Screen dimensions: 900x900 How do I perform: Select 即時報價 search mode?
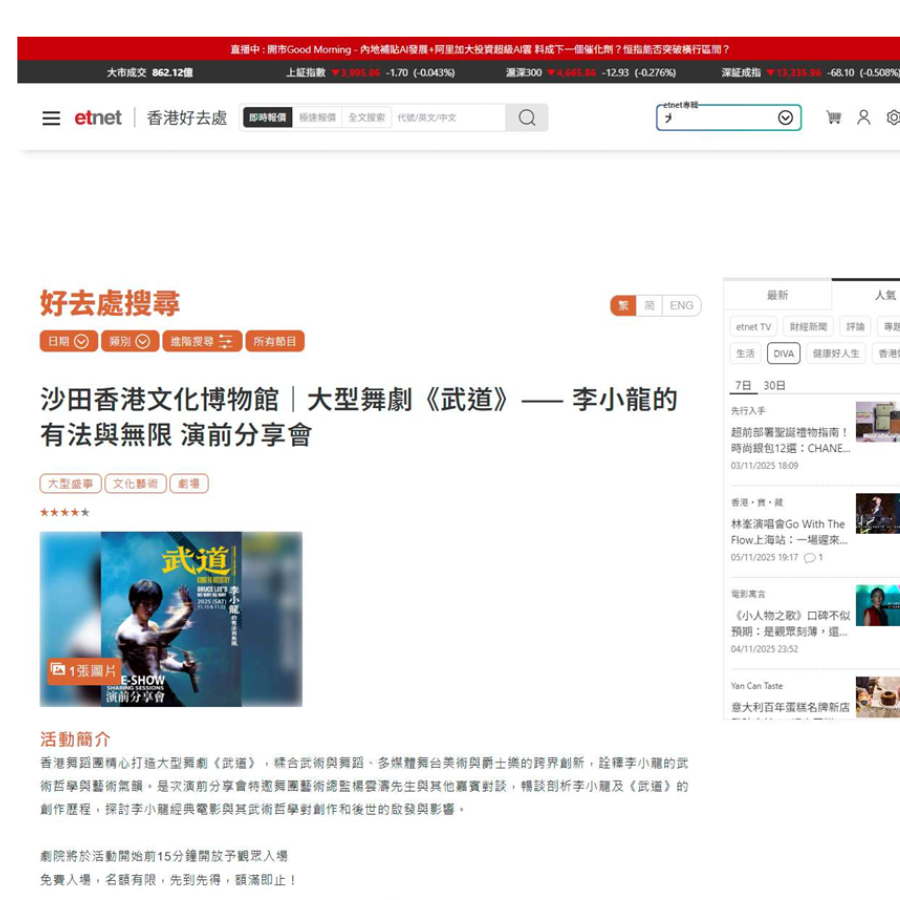tap(267, 117)
